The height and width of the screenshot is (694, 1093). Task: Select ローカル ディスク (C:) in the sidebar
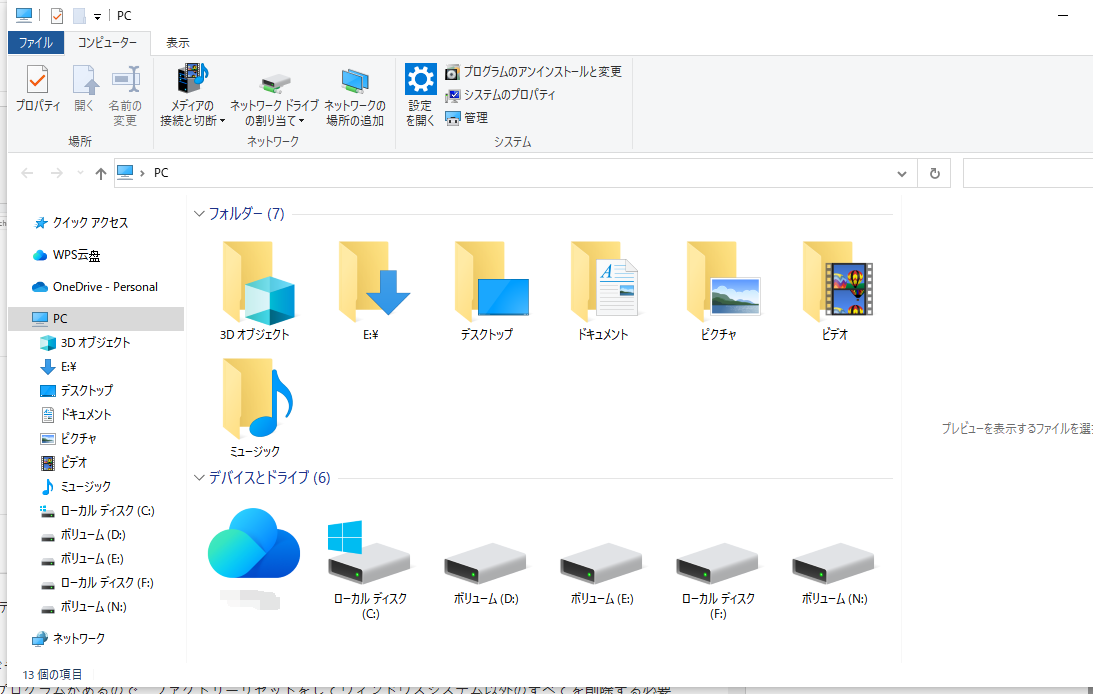[105, 510]
